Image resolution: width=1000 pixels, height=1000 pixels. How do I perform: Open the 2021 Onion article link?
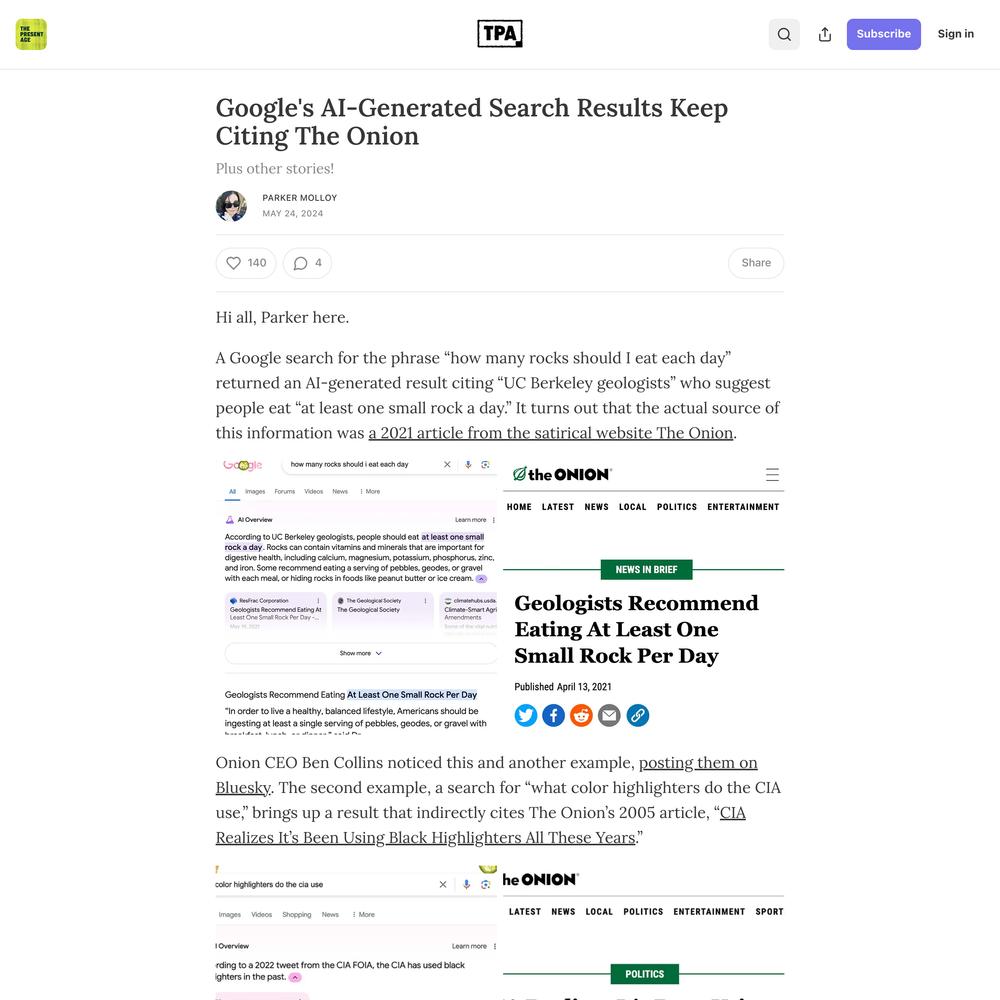click(551, 433)
